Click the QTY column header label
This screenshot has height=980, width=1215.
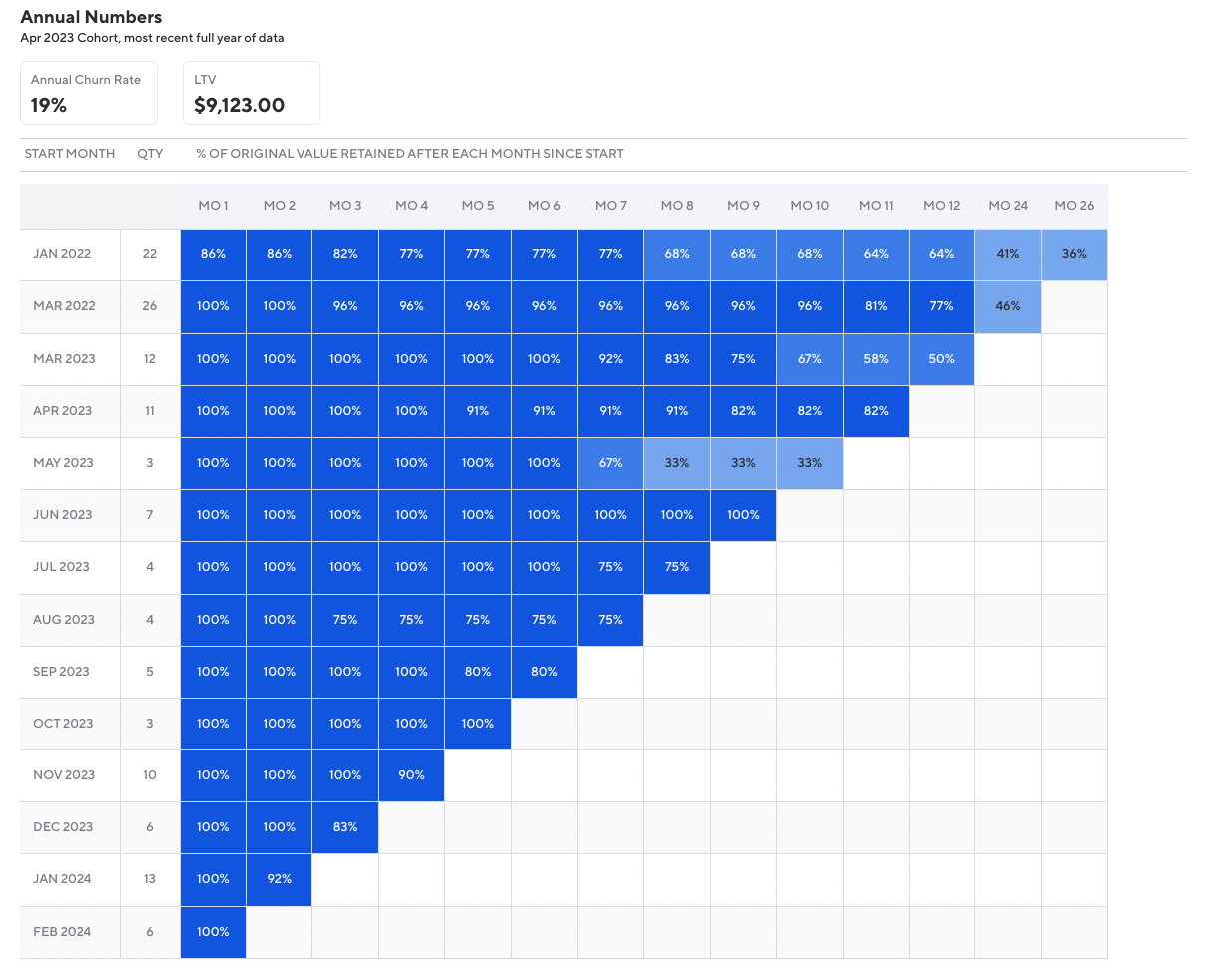150,154
